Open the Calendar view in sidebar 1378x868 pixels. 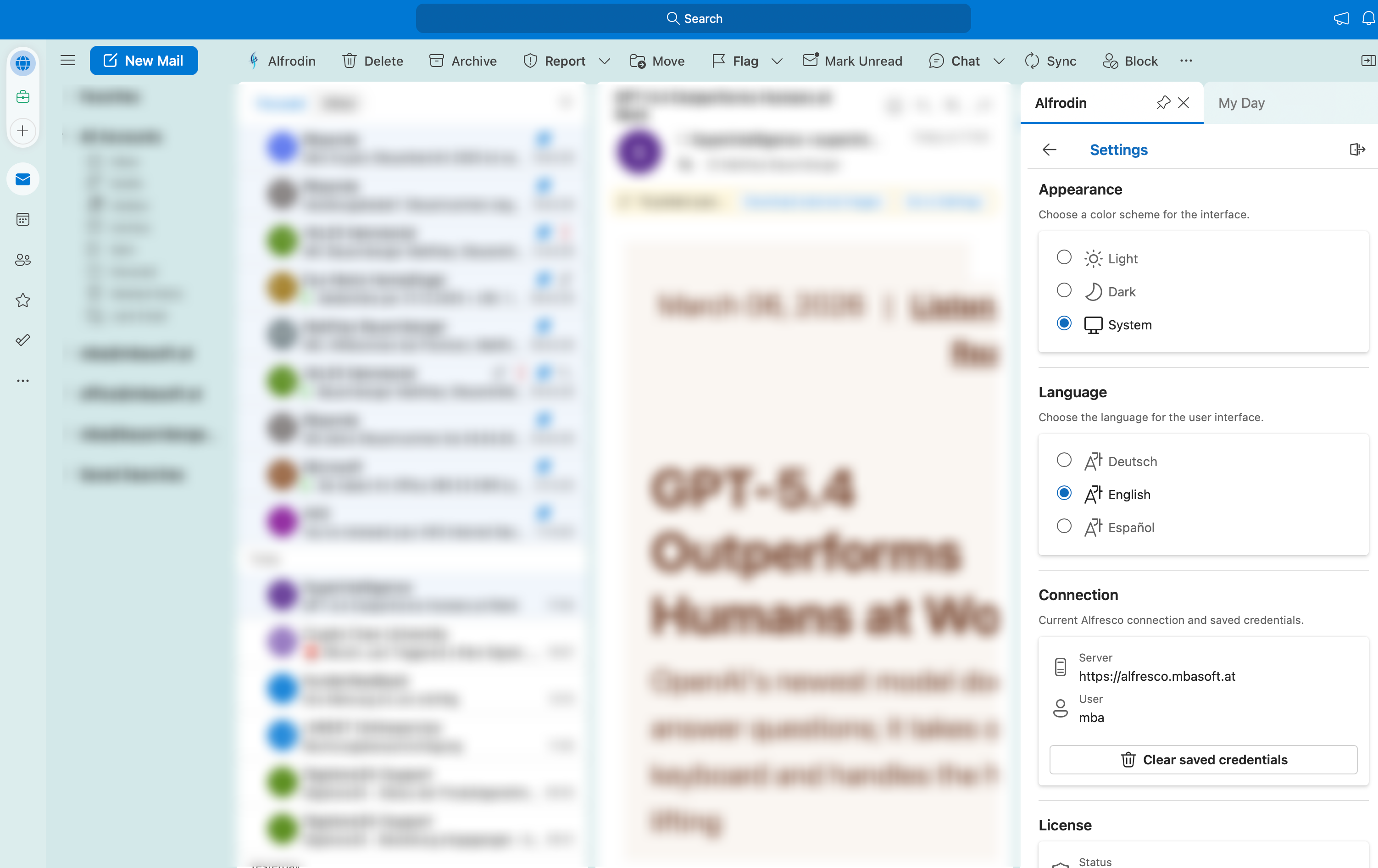pyautogui.click(x=23, y=219)
